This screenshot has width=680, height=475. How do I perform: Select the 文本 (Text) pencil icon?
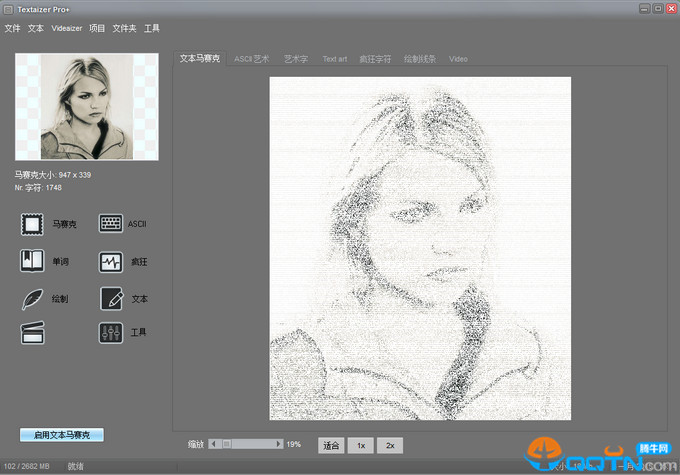[111, 298]
